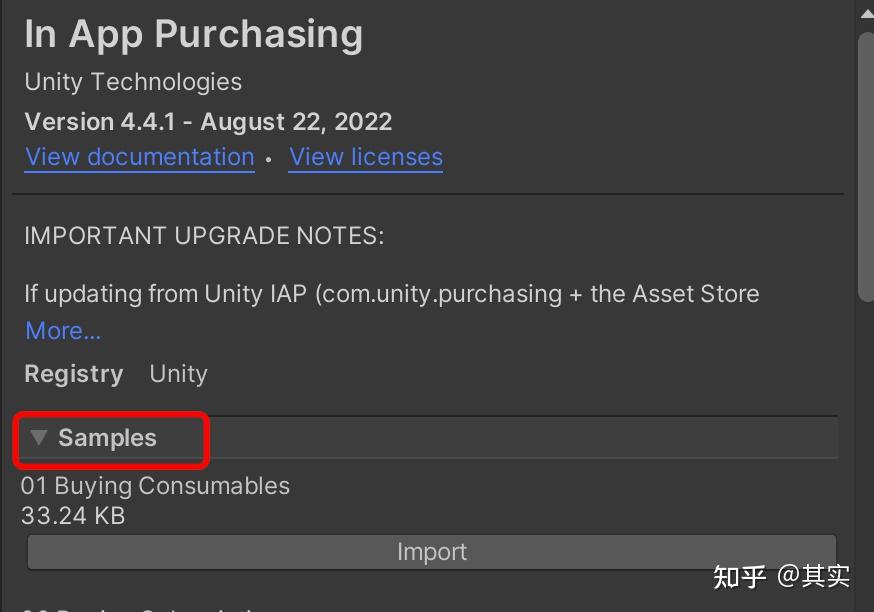
Task: Click the 33.24 KB size label
Action: click(74, 516)
